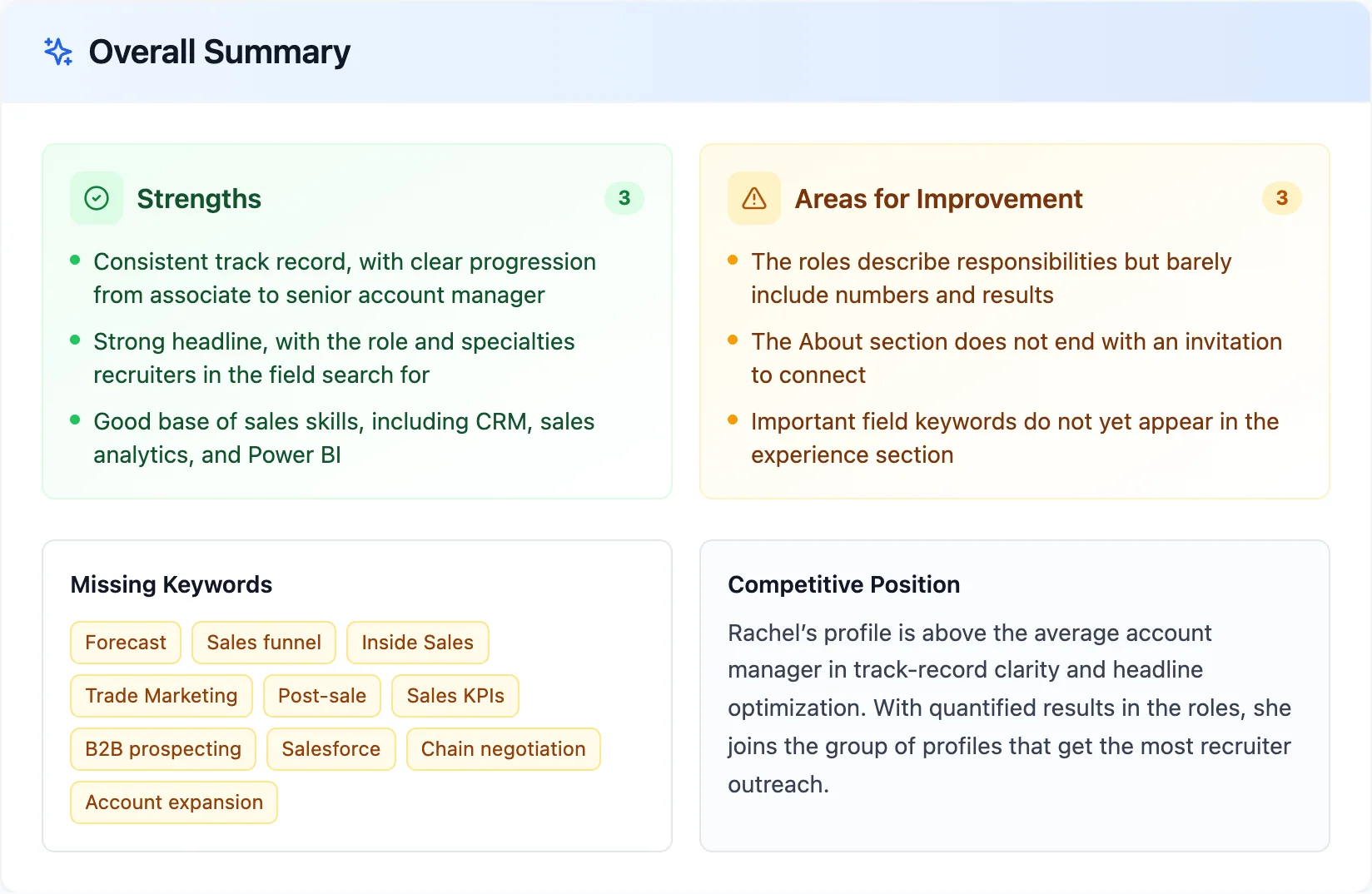
Task: Click the B2B prospecting keyword chip
Action: point(163,749)
